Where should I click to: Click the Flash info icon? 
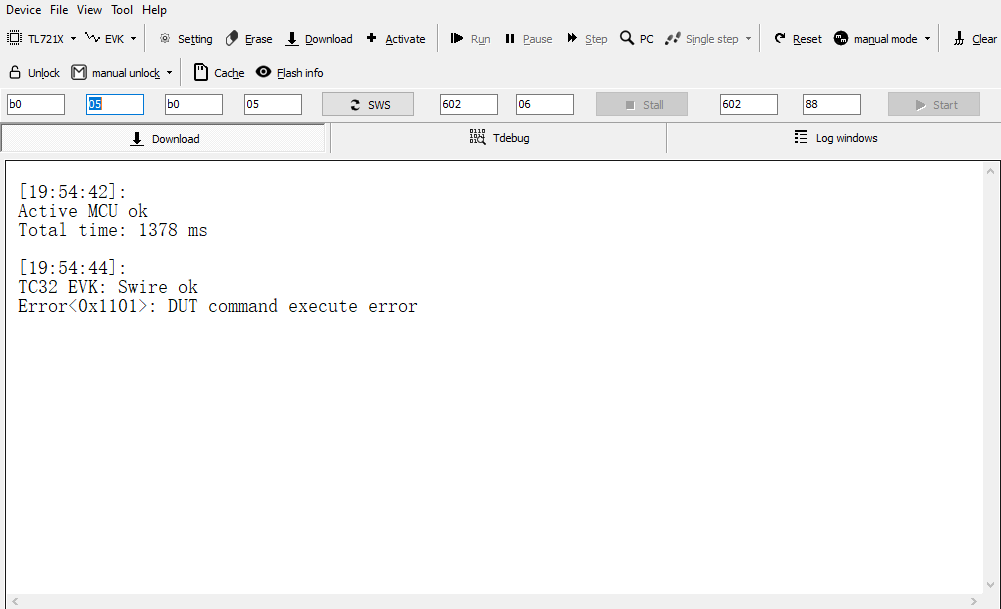(289, 72)
